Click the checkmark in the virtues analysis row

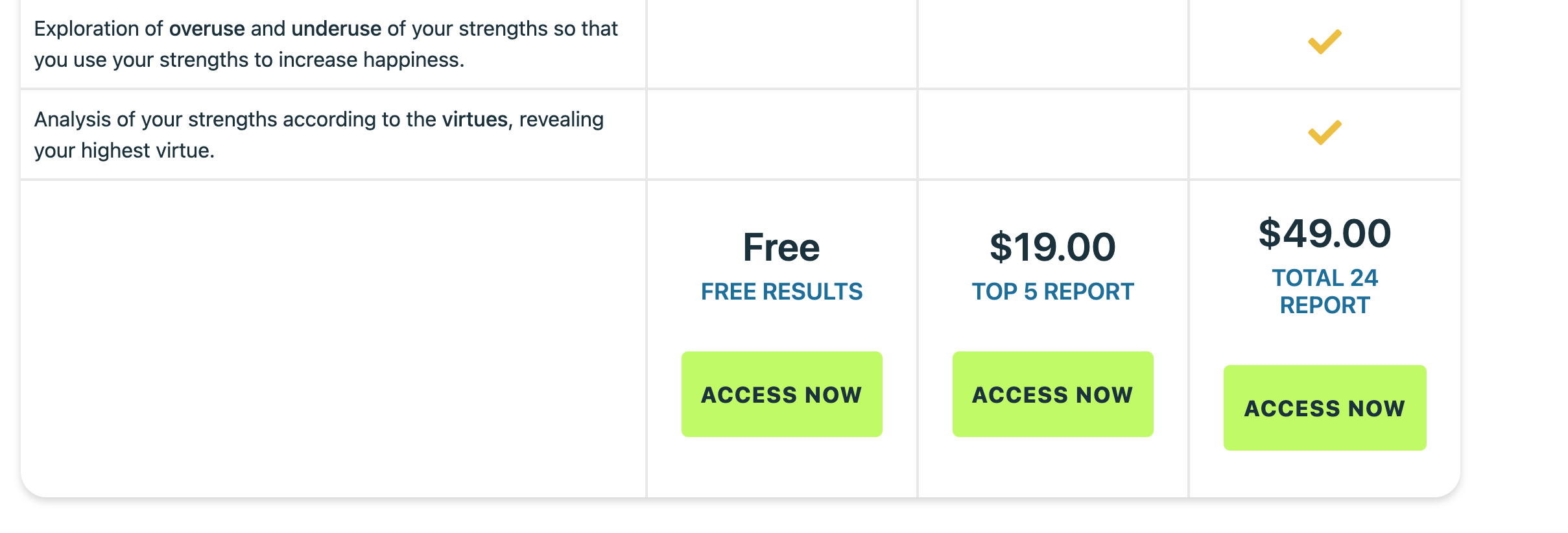coord(1324,133)
